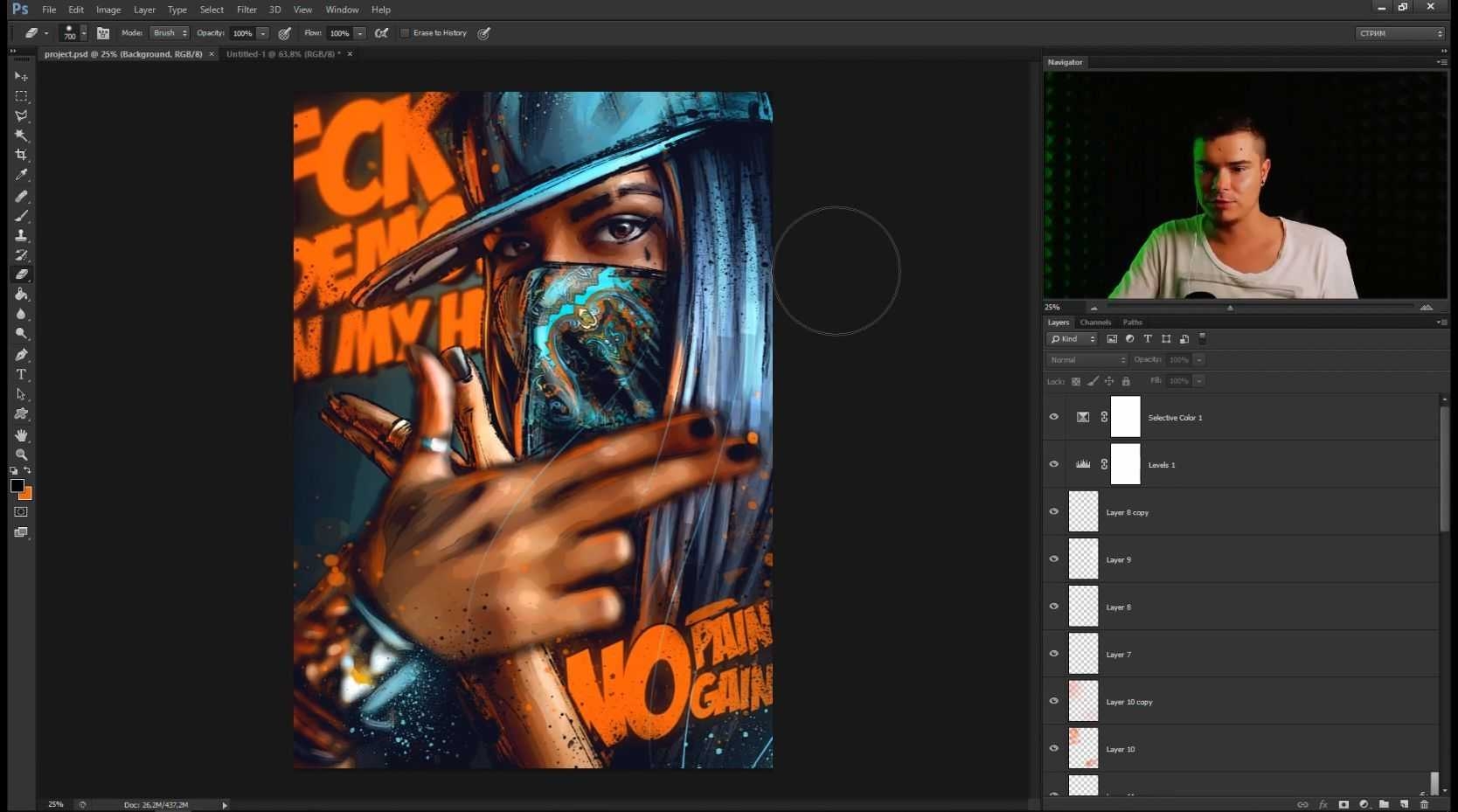
Task: Open the СТРИМ workspace dropdown
Action: click(x=1400, y=33)
